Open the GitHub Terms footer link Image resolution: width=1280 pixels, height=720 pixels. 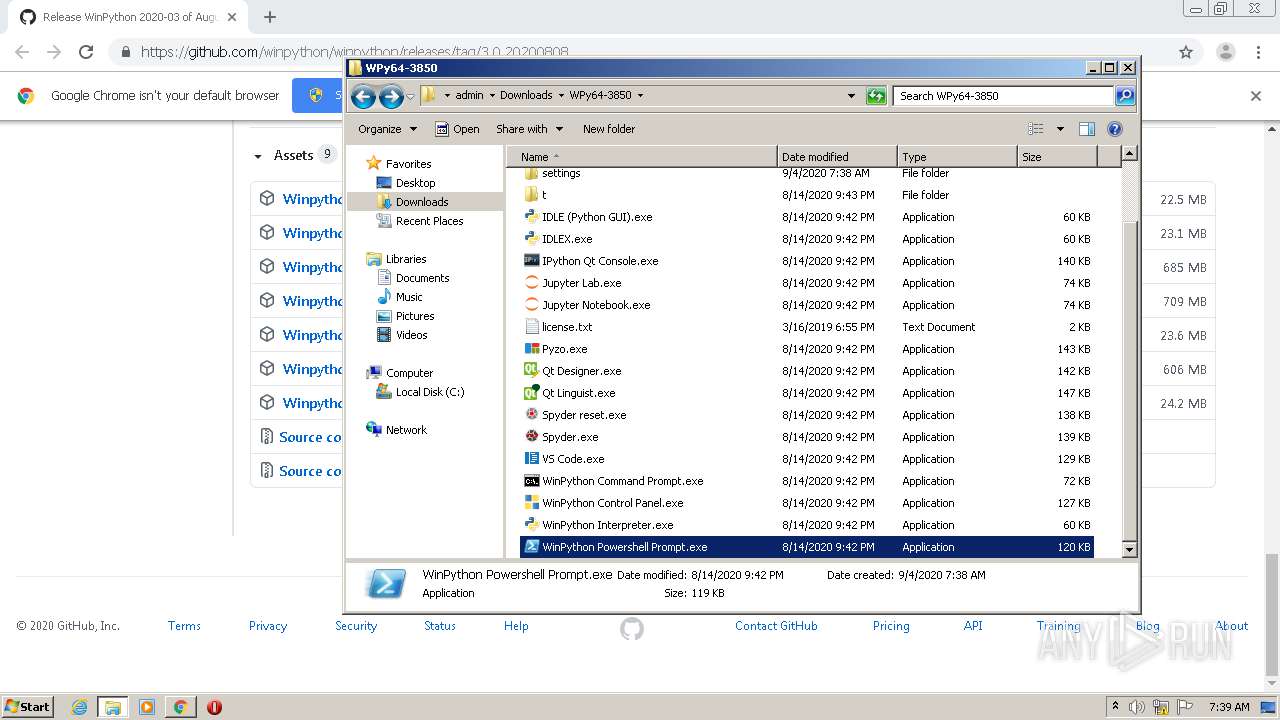coord(184,626)
